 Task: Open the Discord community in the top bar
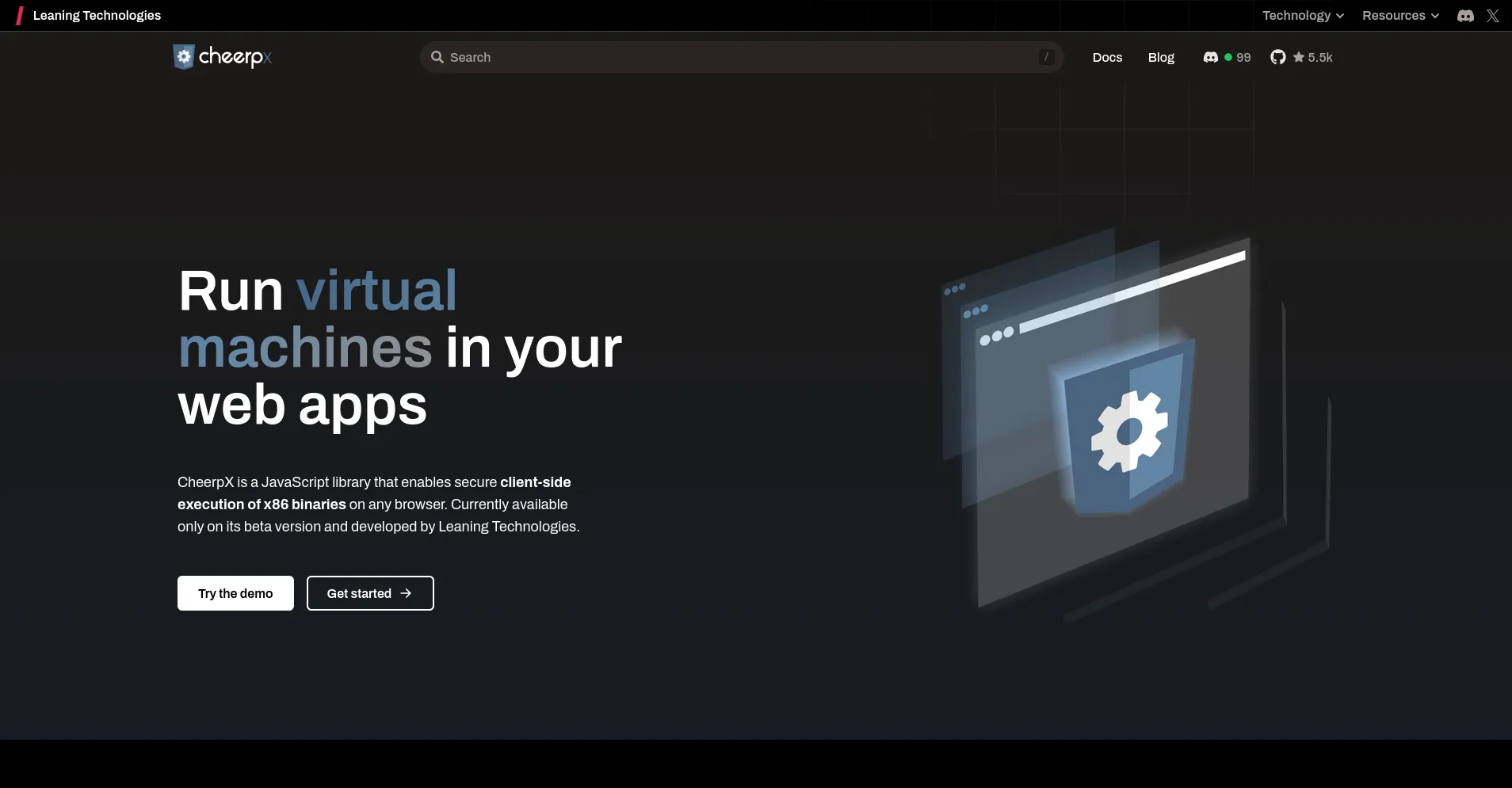point(1464,15)
